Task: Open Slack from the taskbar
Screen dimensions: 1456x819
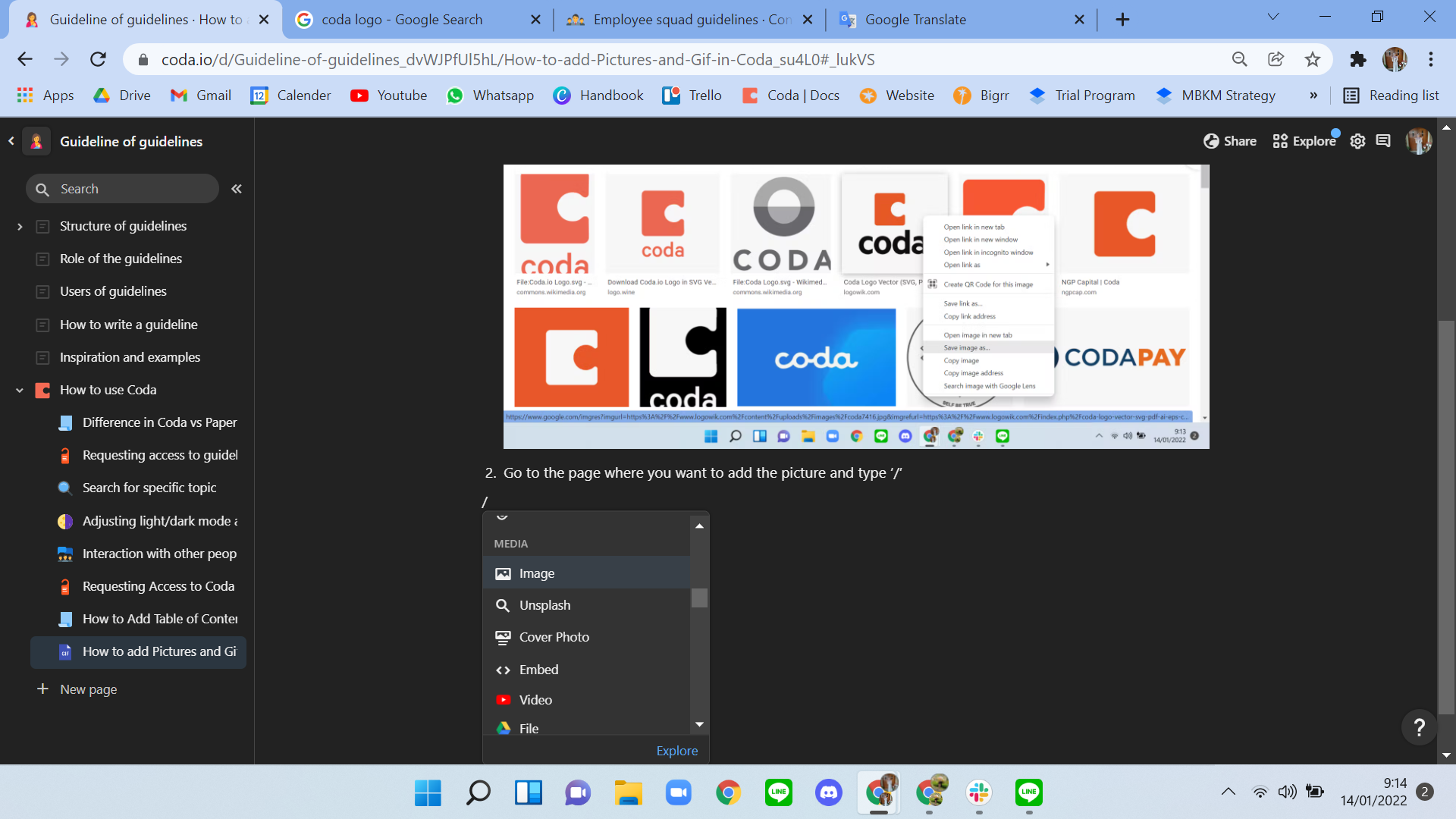Action: (979, 793)
